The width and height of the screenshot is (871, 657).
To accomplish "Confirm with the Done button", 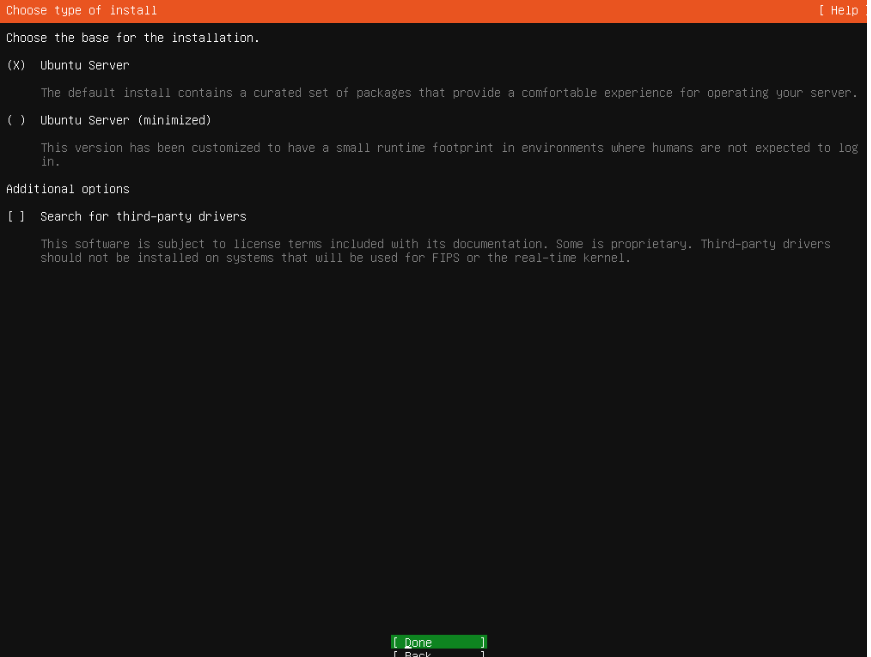I will pos(439,642).
